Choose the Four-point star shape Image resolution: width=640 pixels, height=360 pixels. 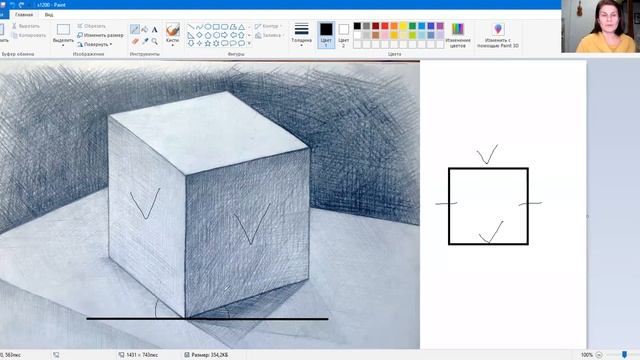click(199, 43)
